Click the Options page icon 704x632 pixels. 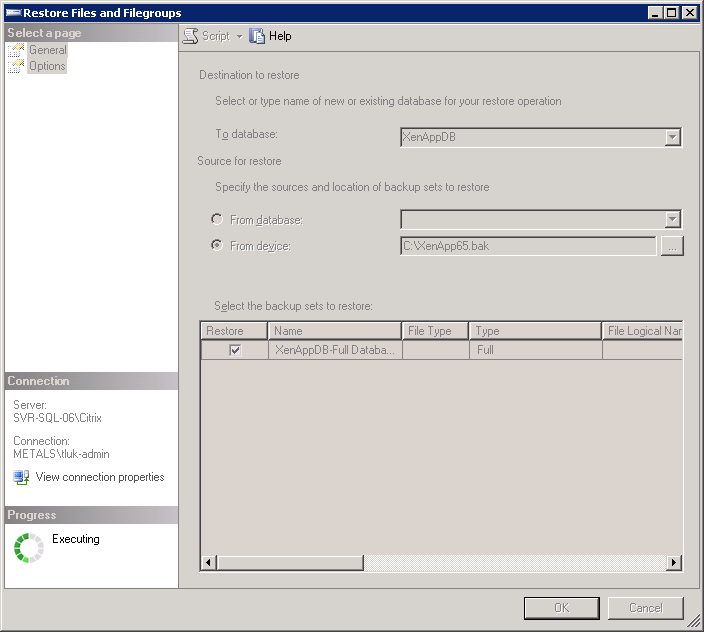16,66
